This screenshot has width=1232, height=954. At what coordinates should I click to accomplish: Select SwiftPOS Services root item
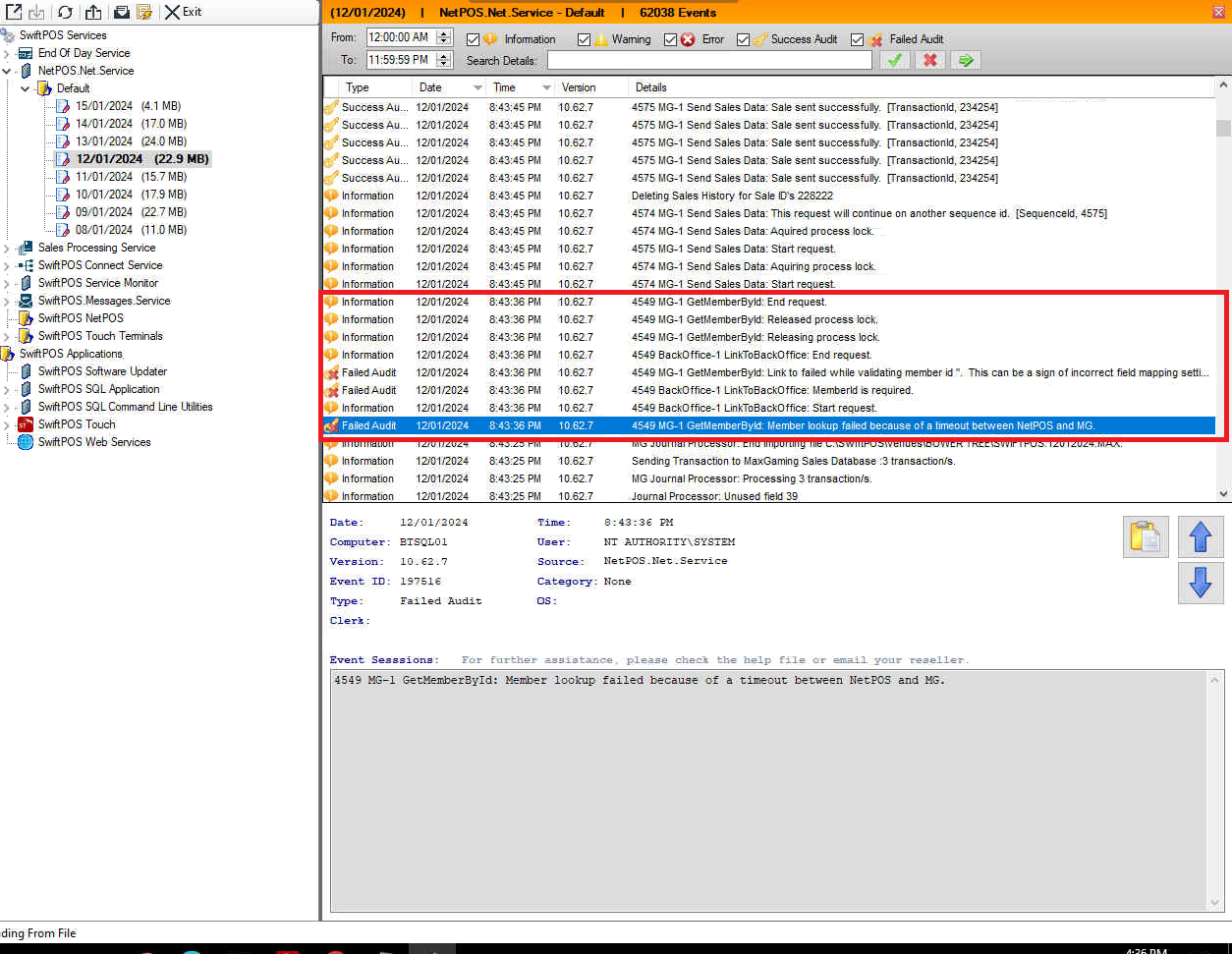pos(63,35)
